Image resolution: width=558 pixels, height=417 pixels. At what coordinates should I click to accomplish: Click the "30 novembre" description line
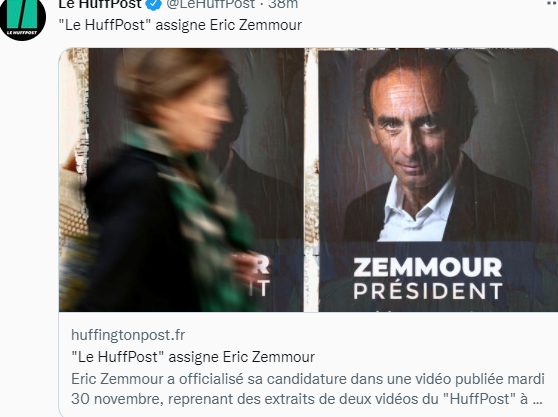(307, 399)
